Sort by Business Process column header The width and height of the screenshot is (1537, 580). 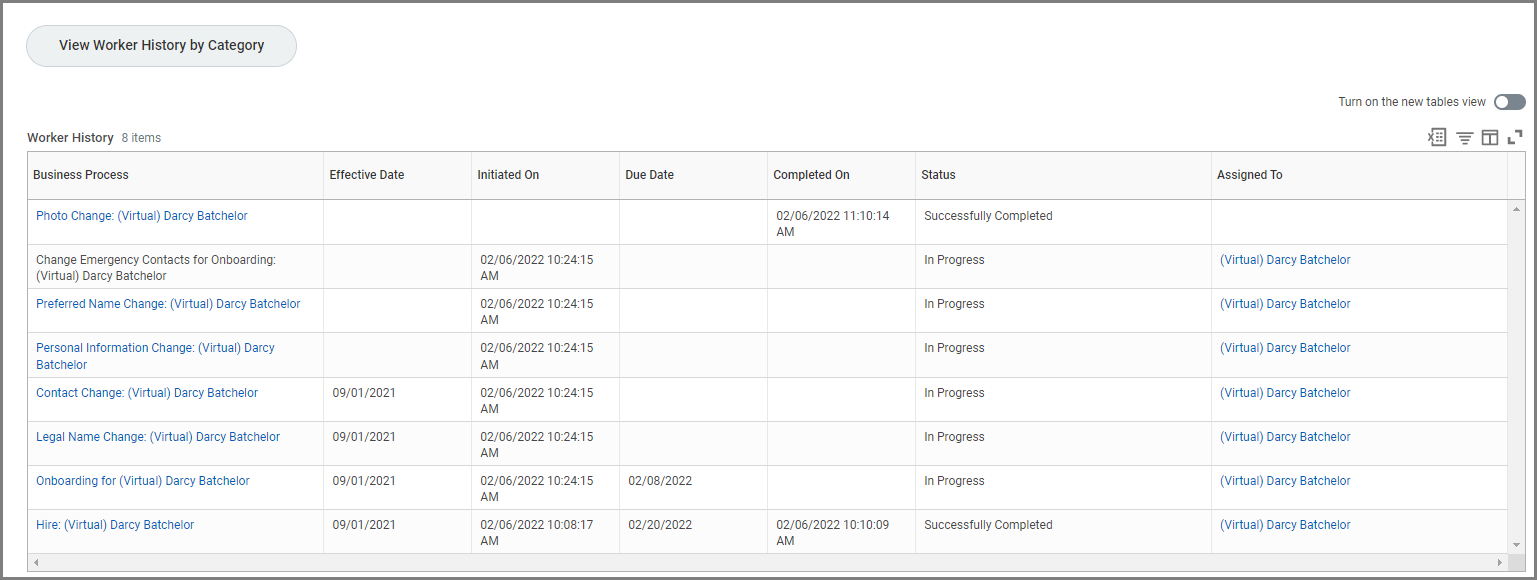[x=81, y=175]
